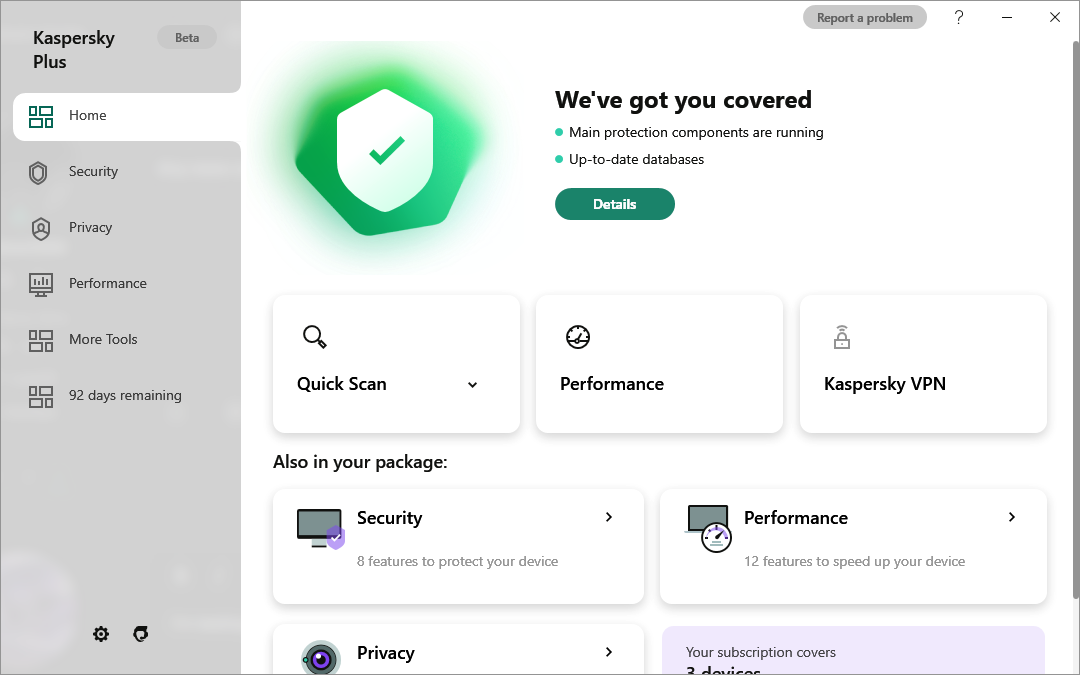This screenshot has width=1080, height=675.
Task: Click the Report a problem button
Action: click(x=864, y=18)
